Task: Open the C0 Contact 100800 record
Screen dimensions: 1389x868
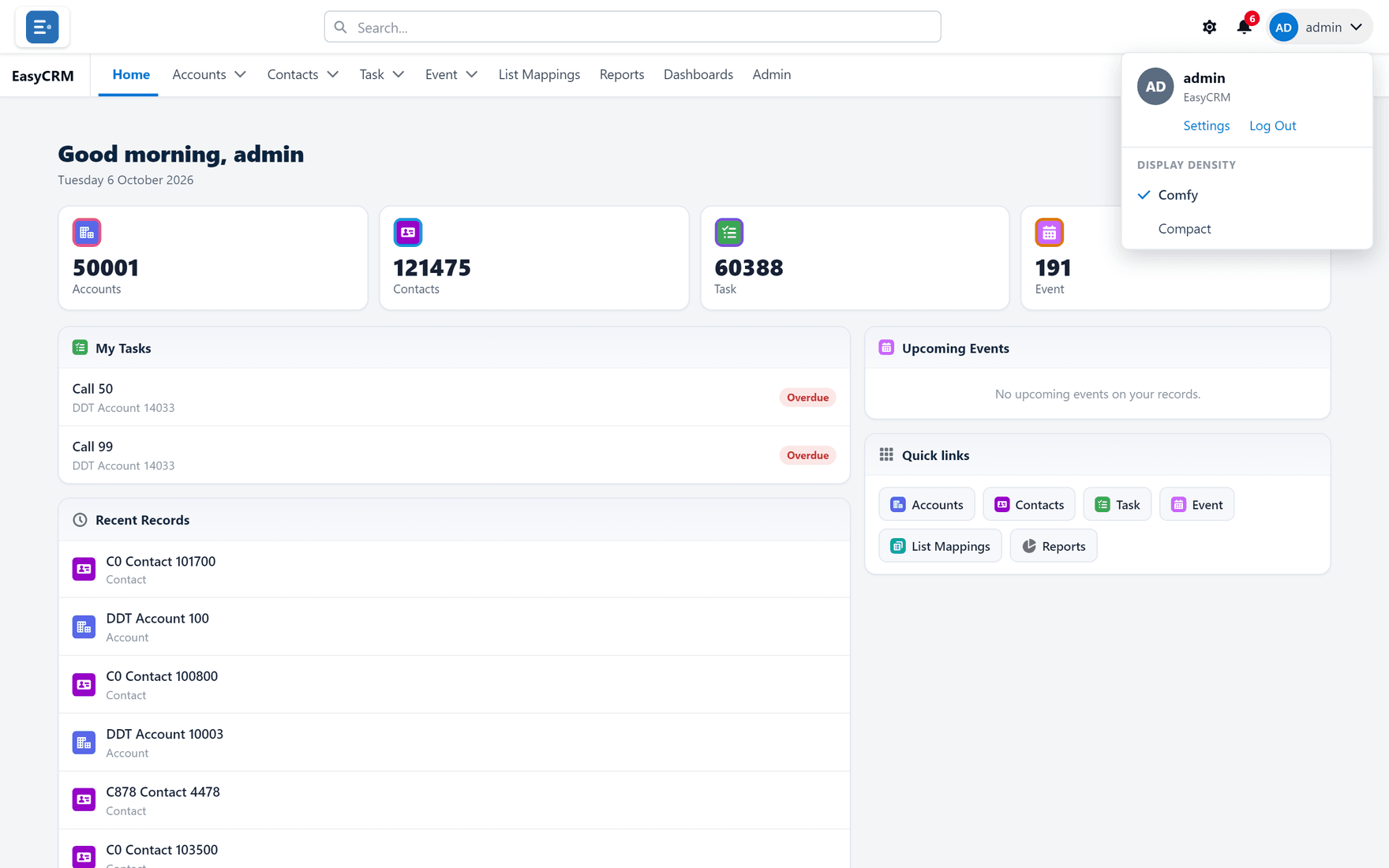Action: click(x=454, y=685)
